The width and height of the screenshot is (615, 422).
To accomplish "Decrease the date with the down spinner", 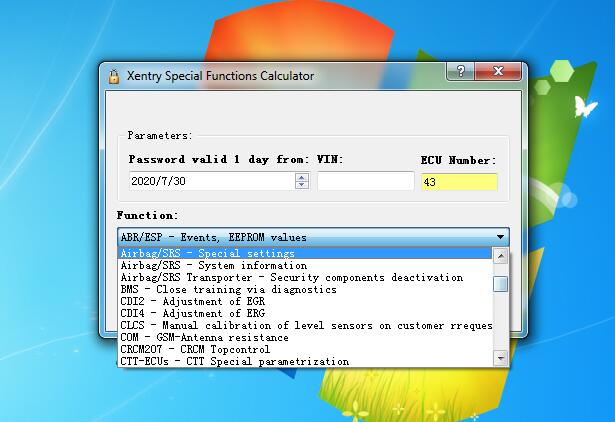I will point(302,185).
